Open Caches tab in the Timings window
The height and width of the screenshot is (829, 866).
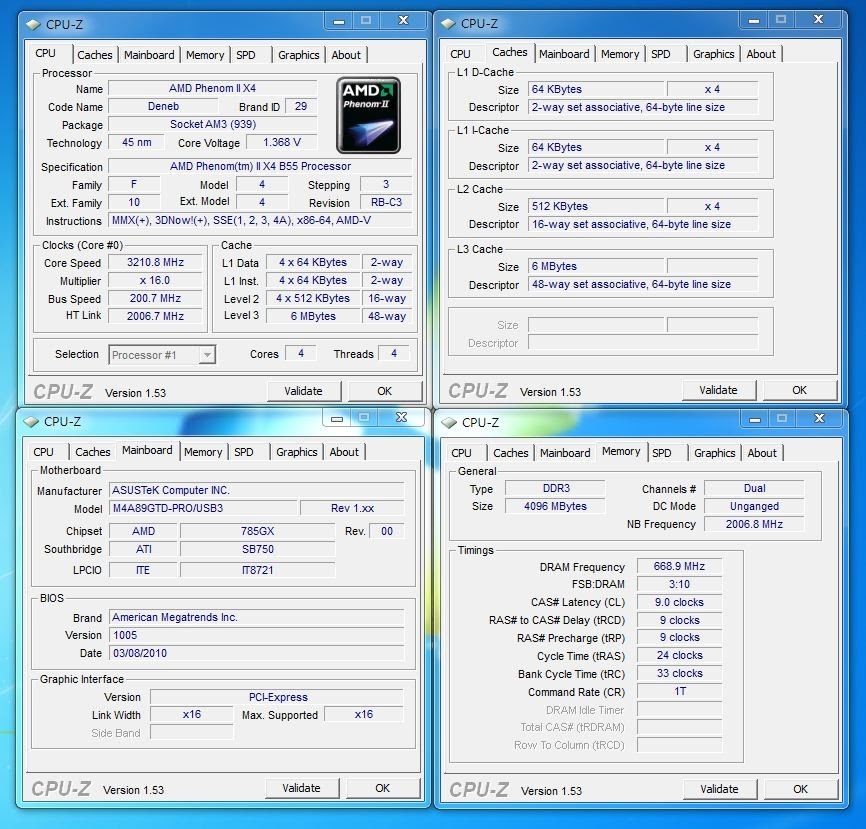(x=511, y=453)
